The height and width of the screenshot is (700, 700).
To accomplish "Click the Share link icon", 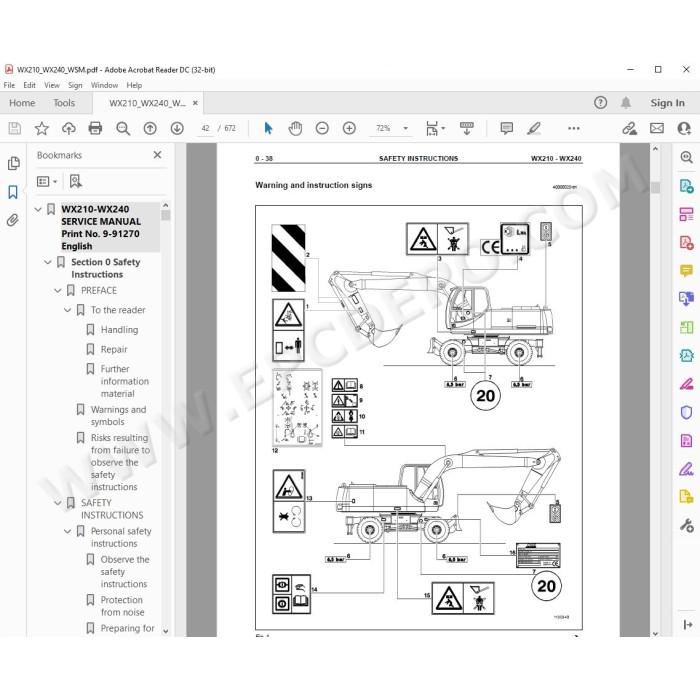I will [629, 129].
